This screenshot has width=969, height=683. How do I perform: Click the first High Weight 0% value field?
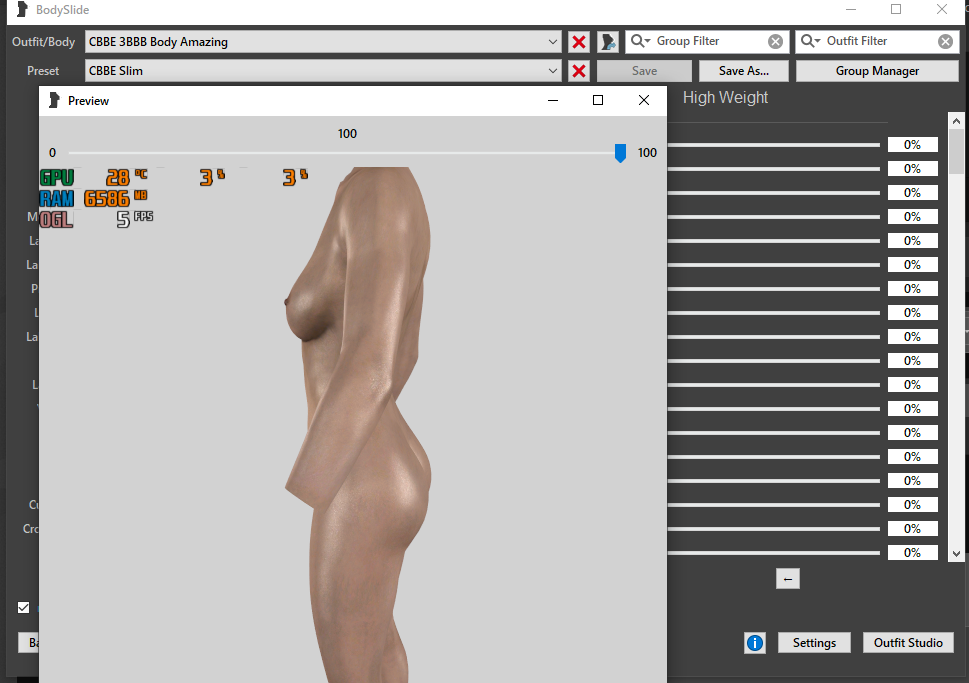tap(912, 145)
